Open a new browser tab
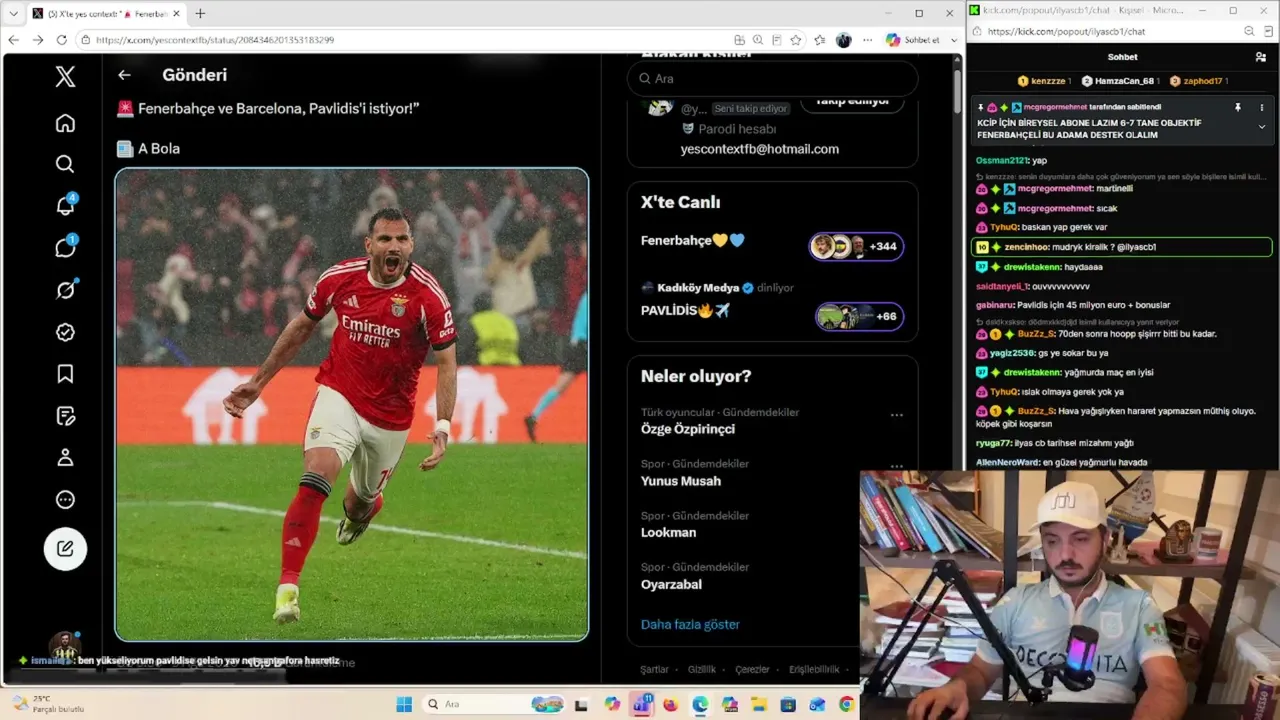The width and height of the screenshot is (1280, 720). 200,14
